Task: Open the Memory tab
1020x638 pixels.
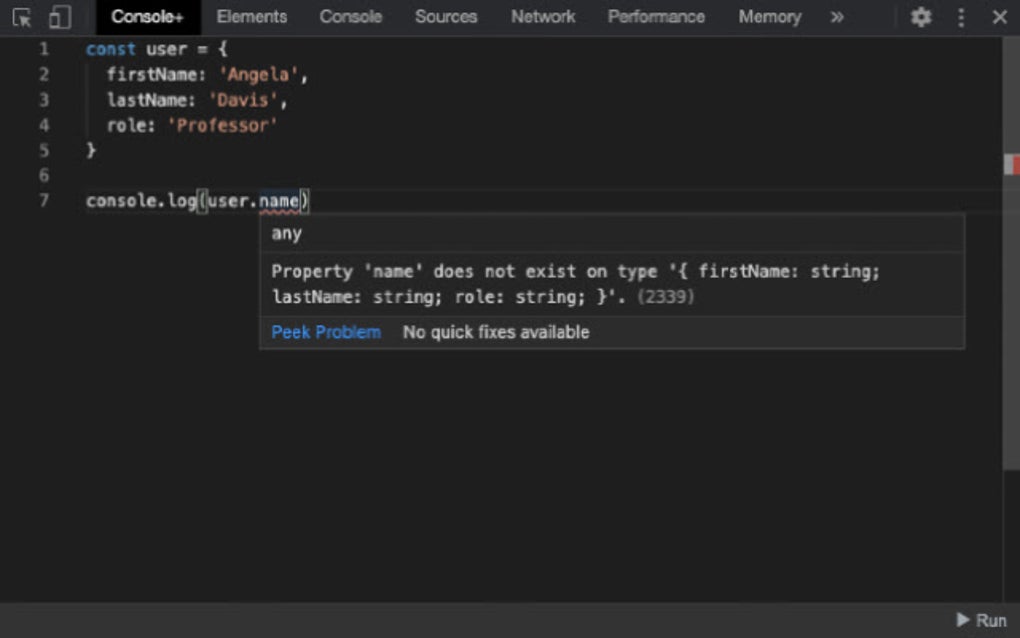Action: 770,17
